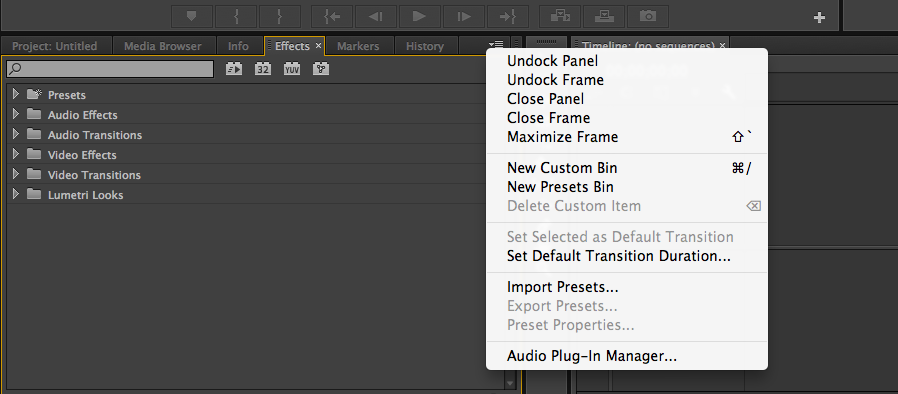This screenshot has width=898, height=394.
Task: Close the Timeline (no sequences) tab
Action: tap(722, 45)
